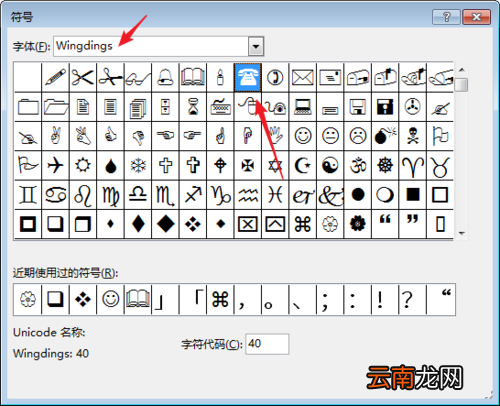The height and width of the screenshot is (406, 500).
Task: Click the scroll up arrow of symbol grid
Action: (462, 69)
